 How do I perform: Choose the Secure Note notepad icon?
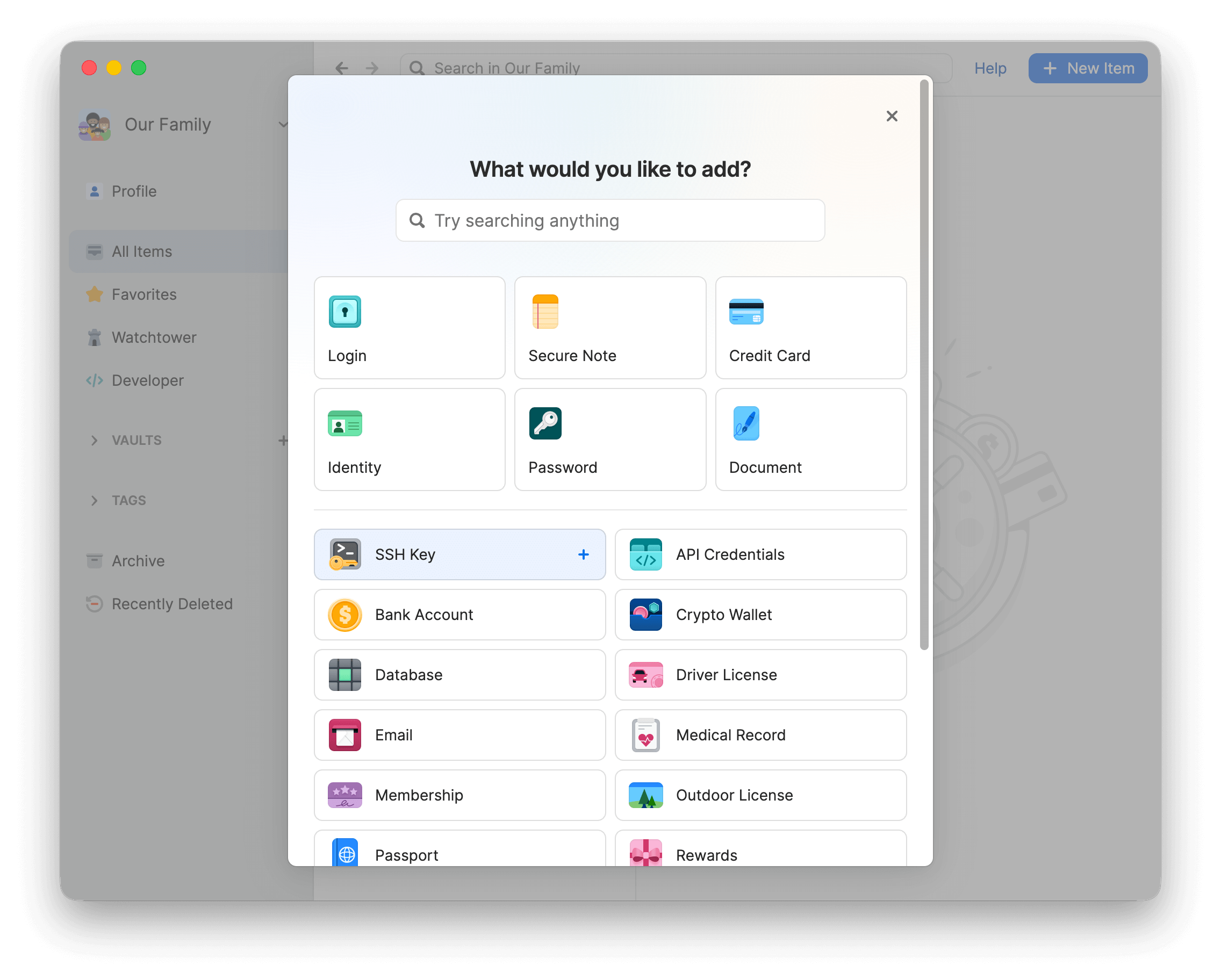(x=545, y=312)
